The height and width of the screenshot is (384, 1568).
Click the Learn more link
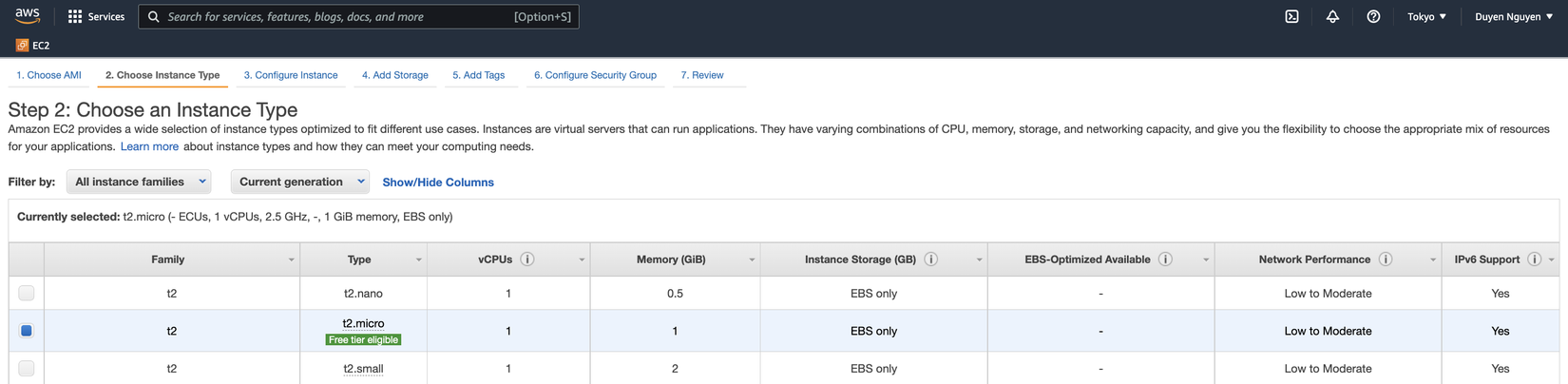tap(149, 146)
